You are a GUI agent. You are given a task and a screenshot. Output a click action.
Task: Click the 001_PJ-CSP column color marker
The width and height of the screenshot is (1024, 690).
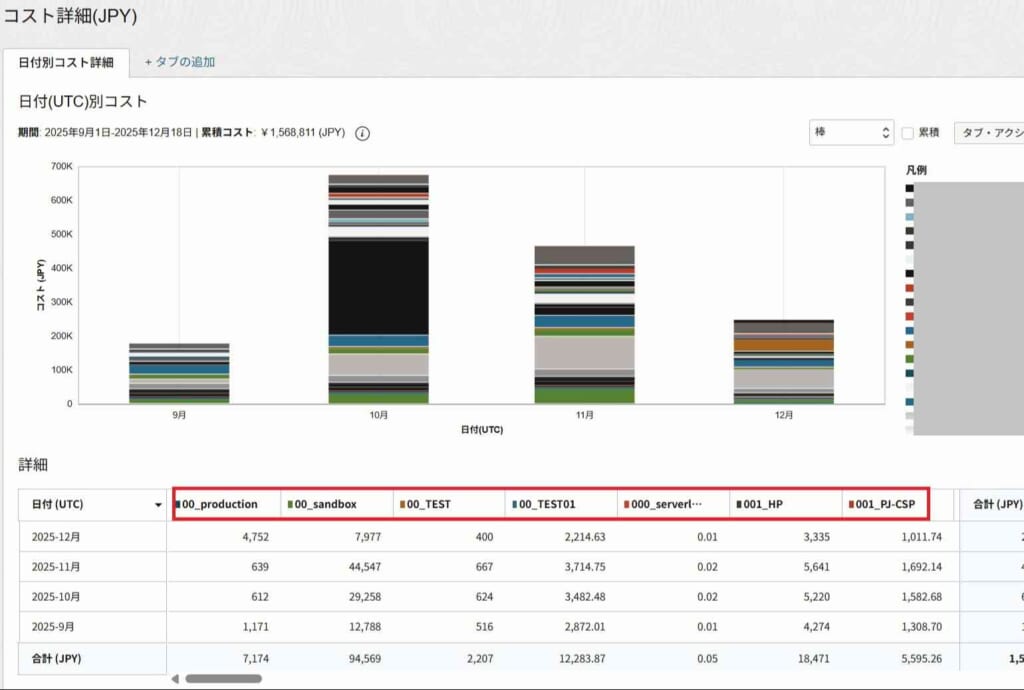click(x=850, y=505)
